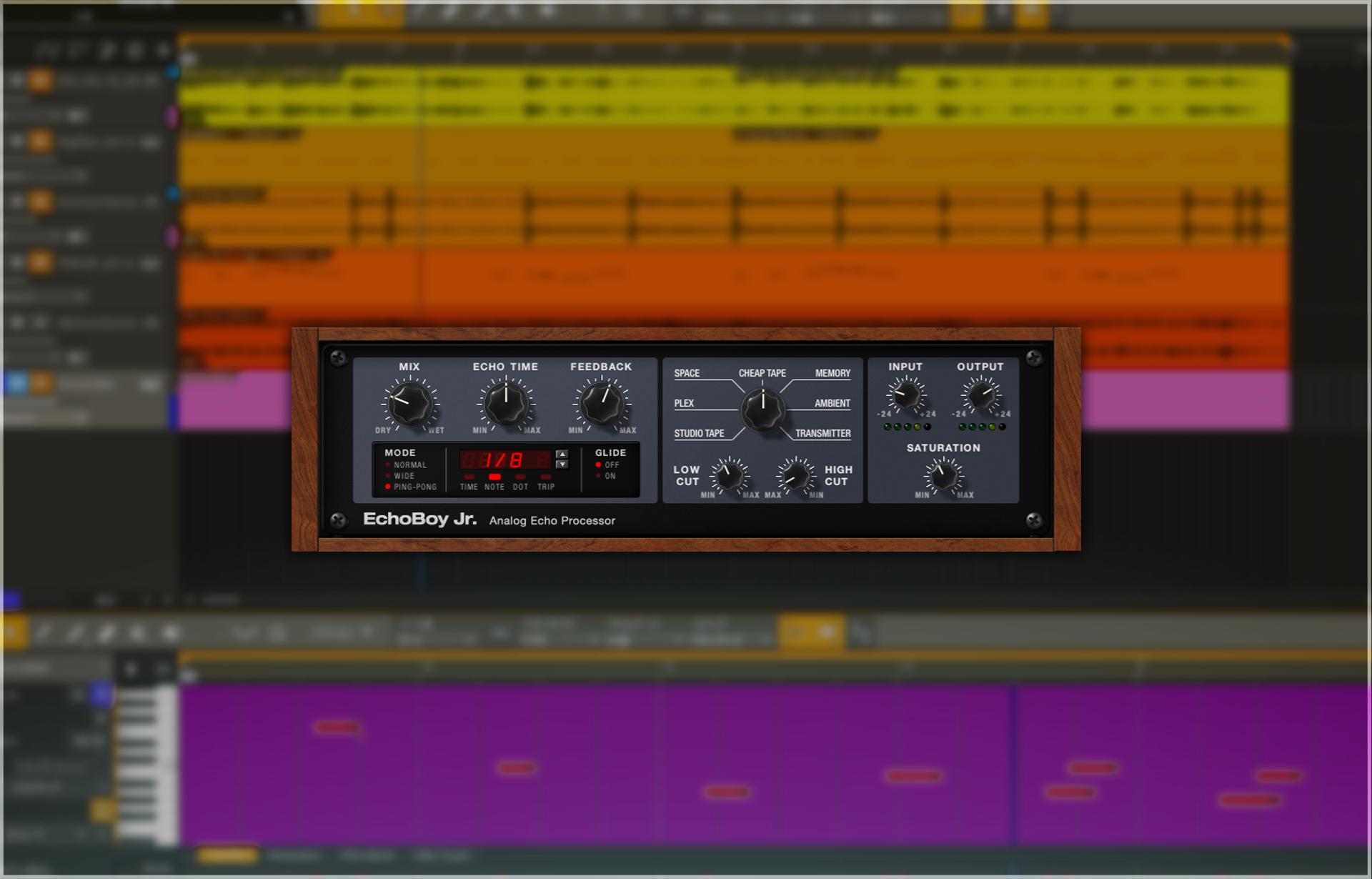
Task: Click the High Cut knob
Action: [x=796, y=475]
